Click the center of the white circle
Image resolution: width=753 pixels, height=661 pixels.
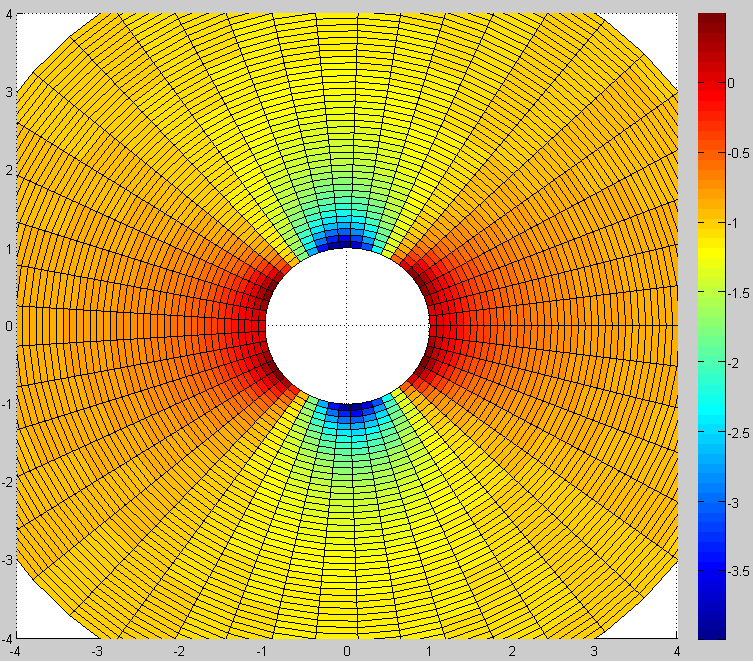point(347,325)
